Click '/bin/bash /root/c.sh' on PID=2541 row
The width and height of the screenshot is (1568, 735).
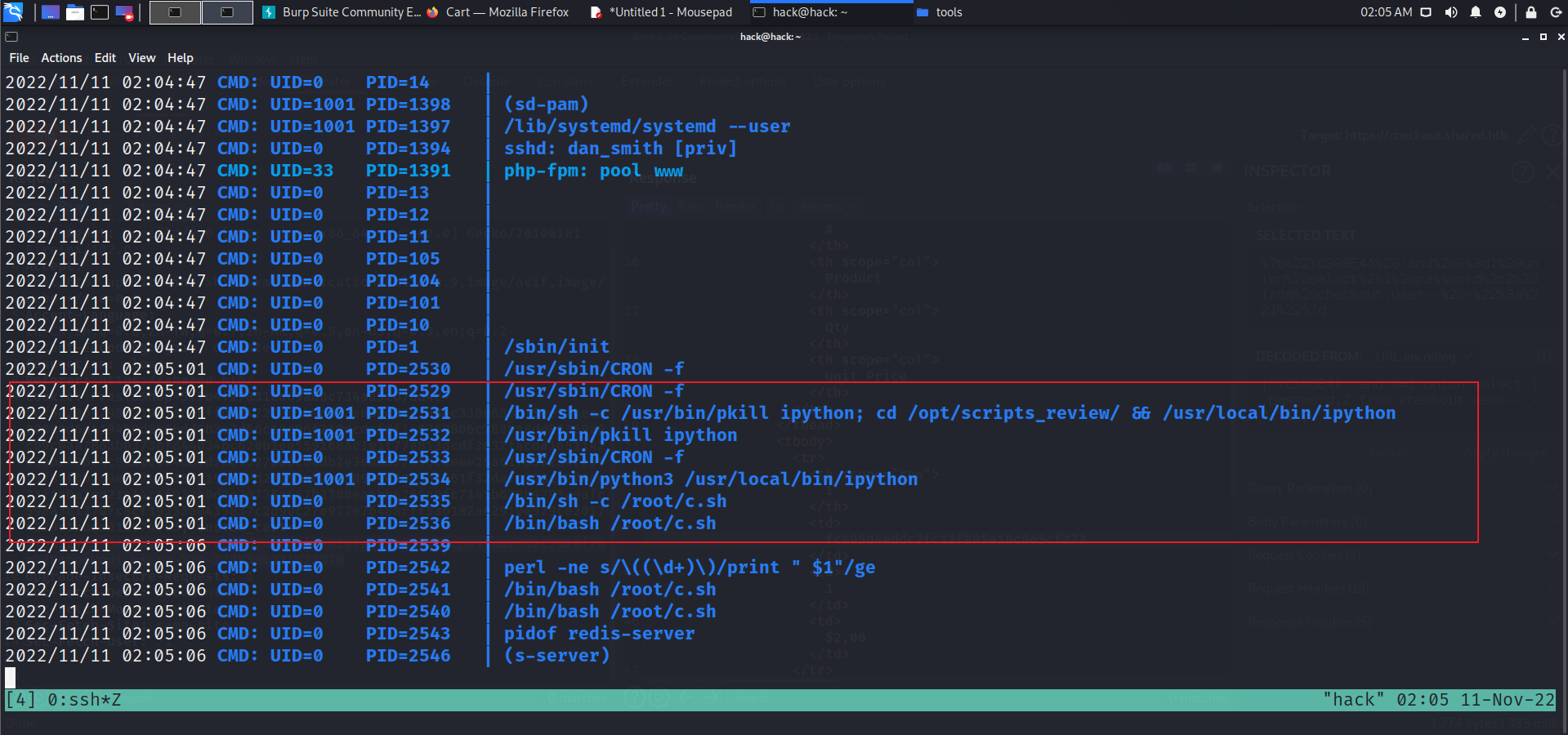[x=610, y=590]
